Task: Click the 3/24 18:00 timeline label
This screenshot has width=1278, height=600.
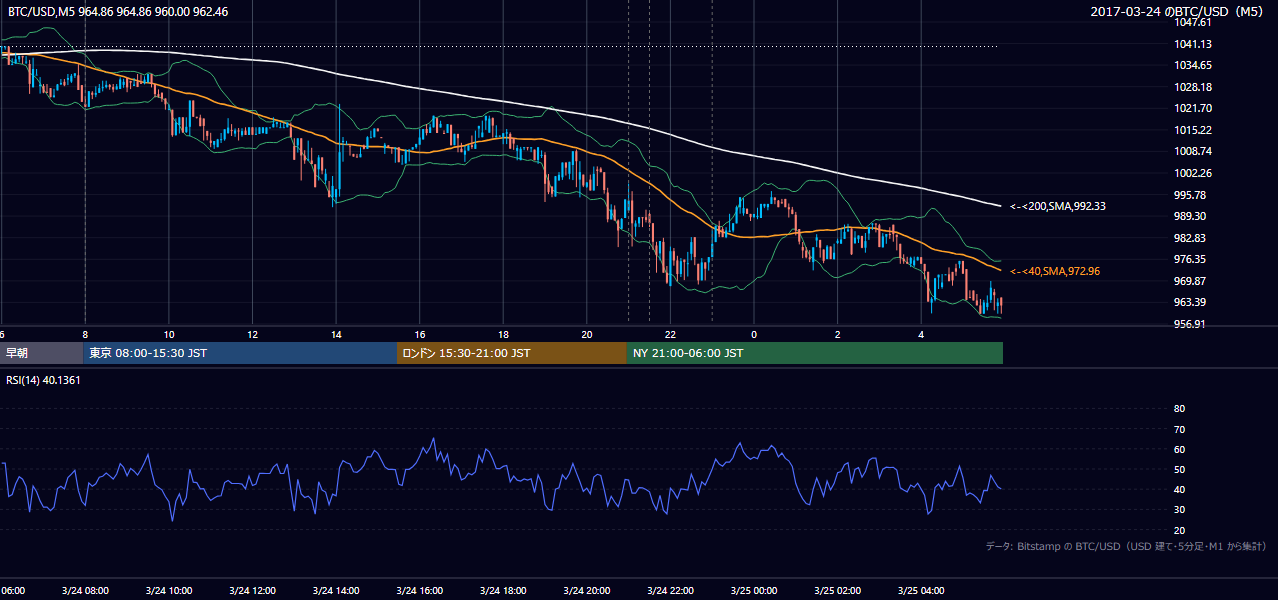Action: tap(502, 590)
